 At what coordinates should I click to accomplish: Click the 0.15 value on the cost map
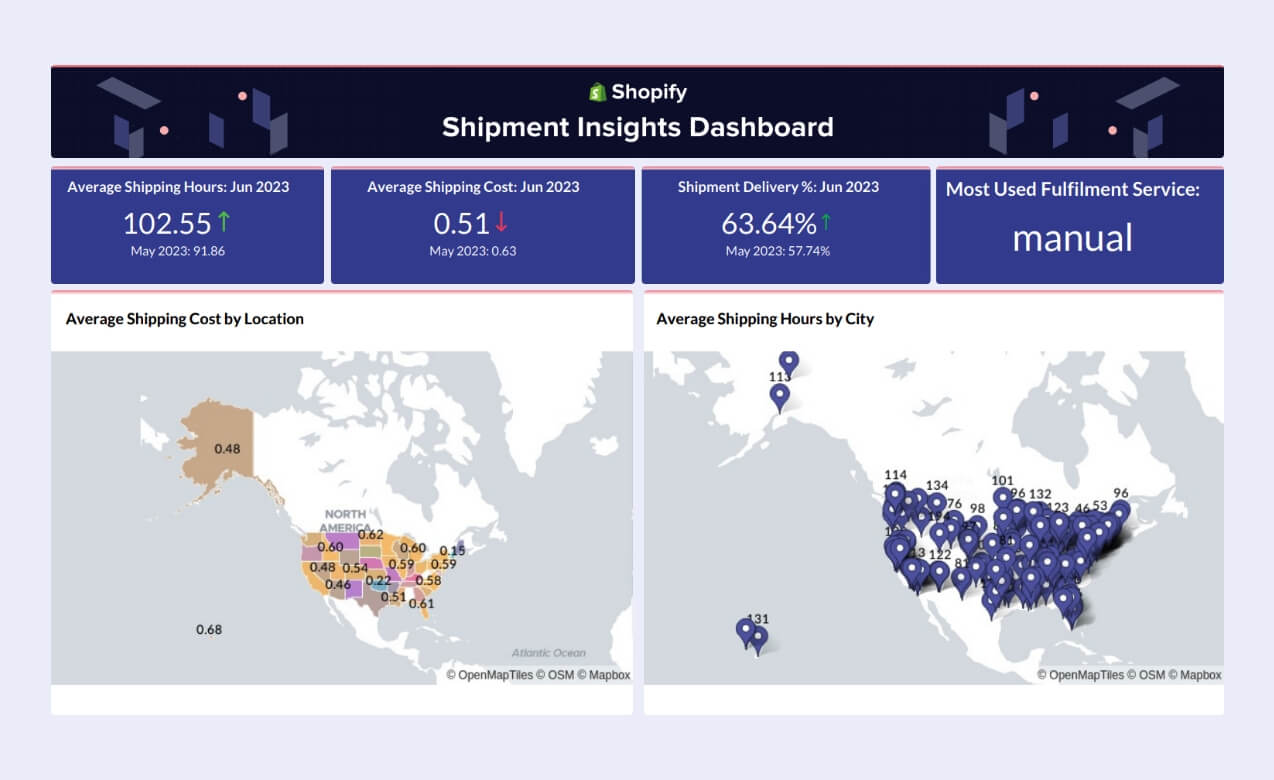pos(452,550)
